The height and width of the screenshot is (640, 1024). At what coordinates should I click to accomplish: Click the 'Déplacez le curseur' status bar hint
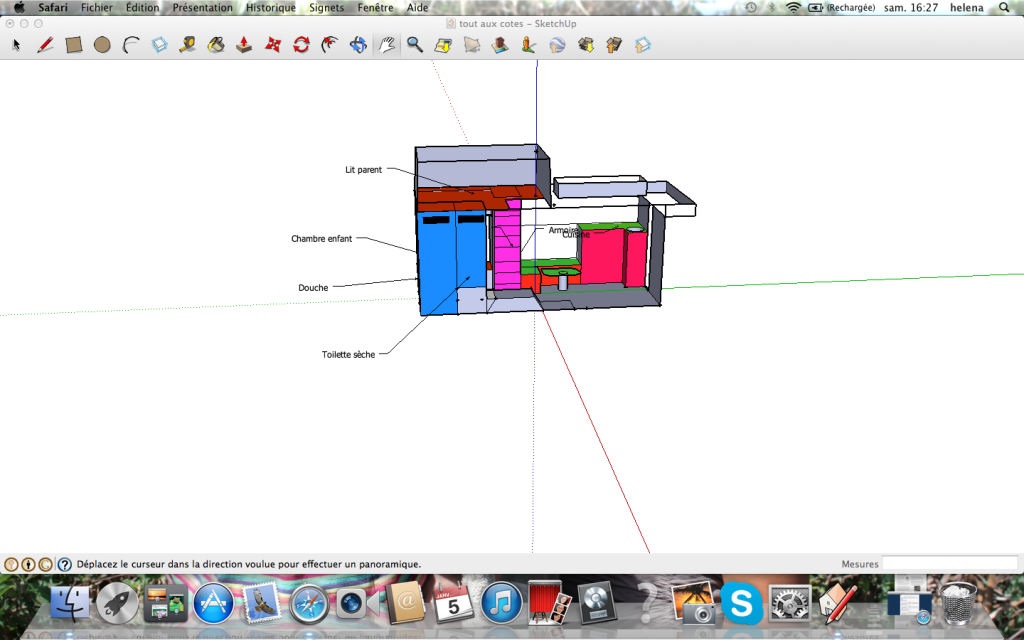[249, 564]
